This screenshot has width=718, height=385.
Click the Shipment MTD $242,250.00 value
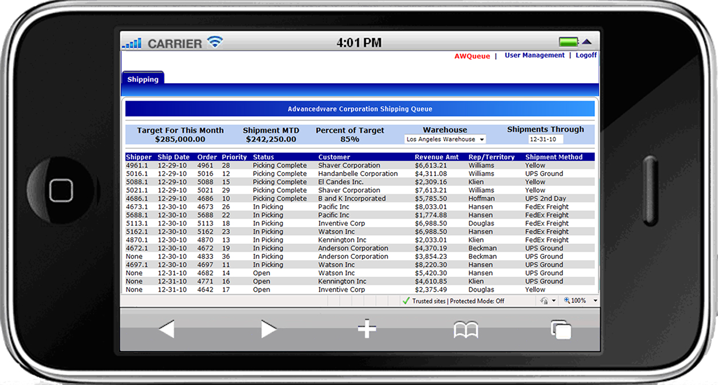(x=271, y=139)
